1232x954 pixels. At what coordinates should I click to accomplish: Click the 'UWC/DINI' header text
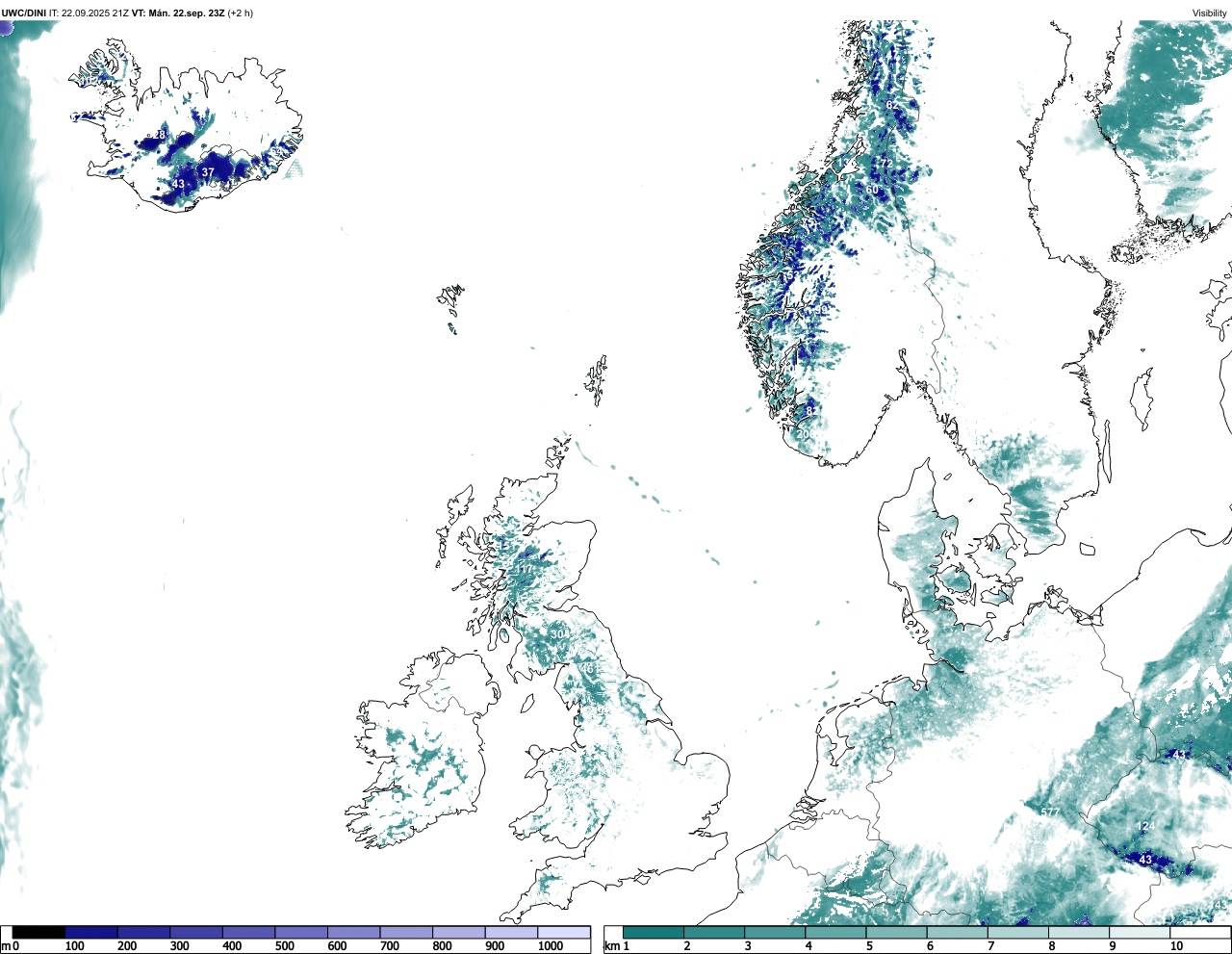[x=24, y=13]
